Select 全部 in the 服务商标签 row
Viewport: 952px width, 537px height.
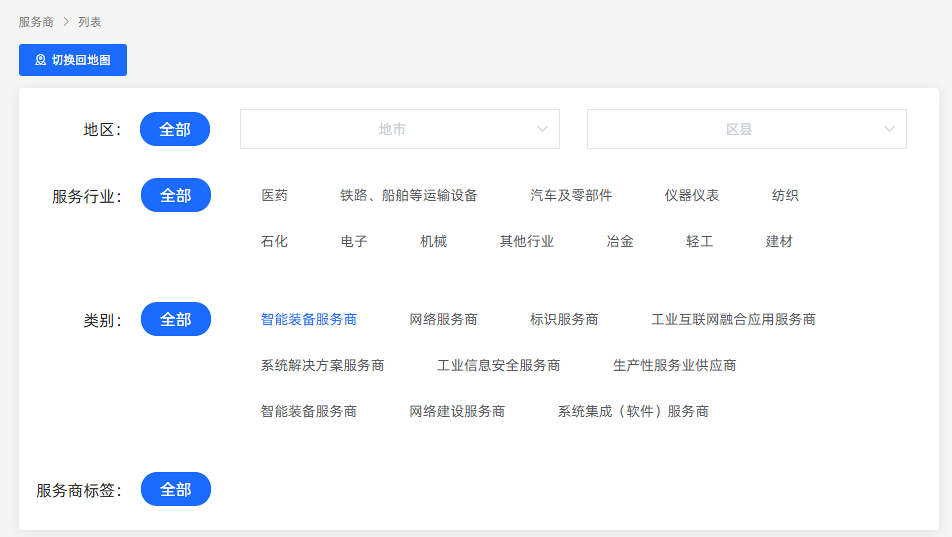(176, 489)
